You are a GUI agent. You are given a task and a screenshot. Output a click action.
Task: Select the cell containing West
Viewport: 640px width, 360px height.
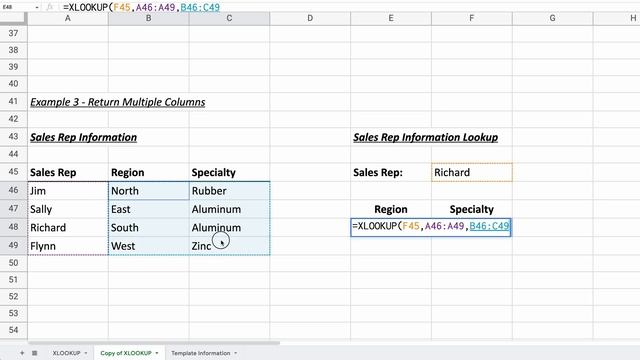pyautogui.click(x=149, y=246)
